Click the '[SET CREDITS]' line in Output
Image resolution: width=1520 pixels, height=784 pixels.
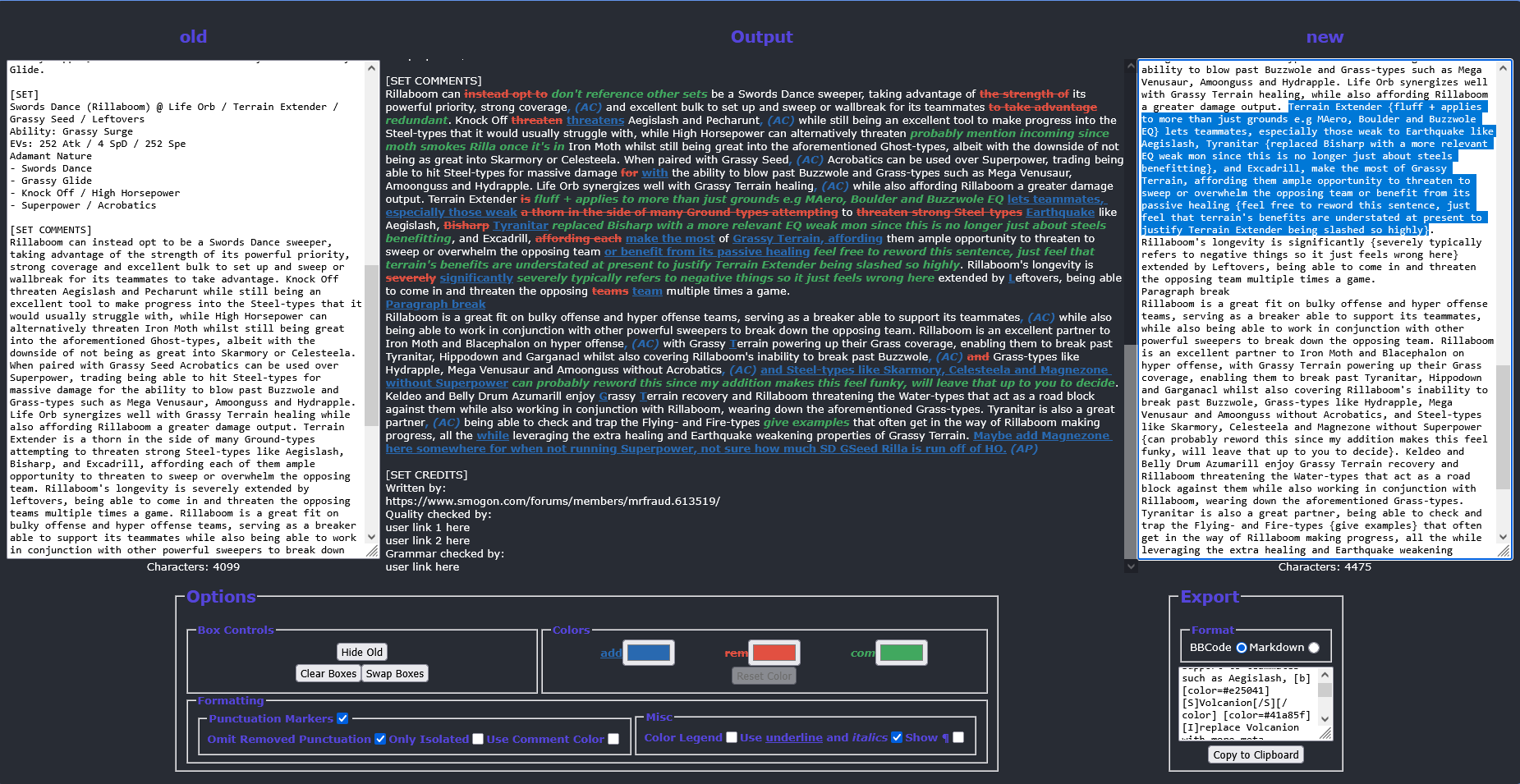click(426, 475)
